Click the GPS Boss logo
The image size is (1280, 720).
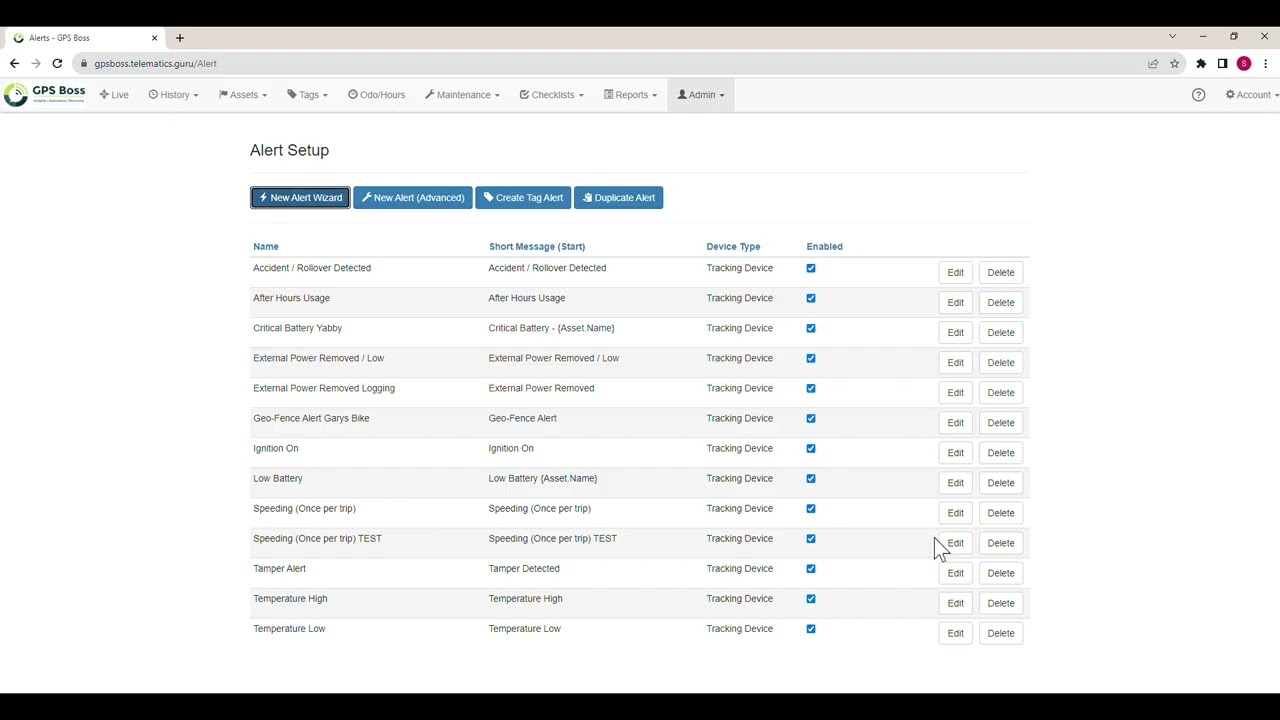44,95
